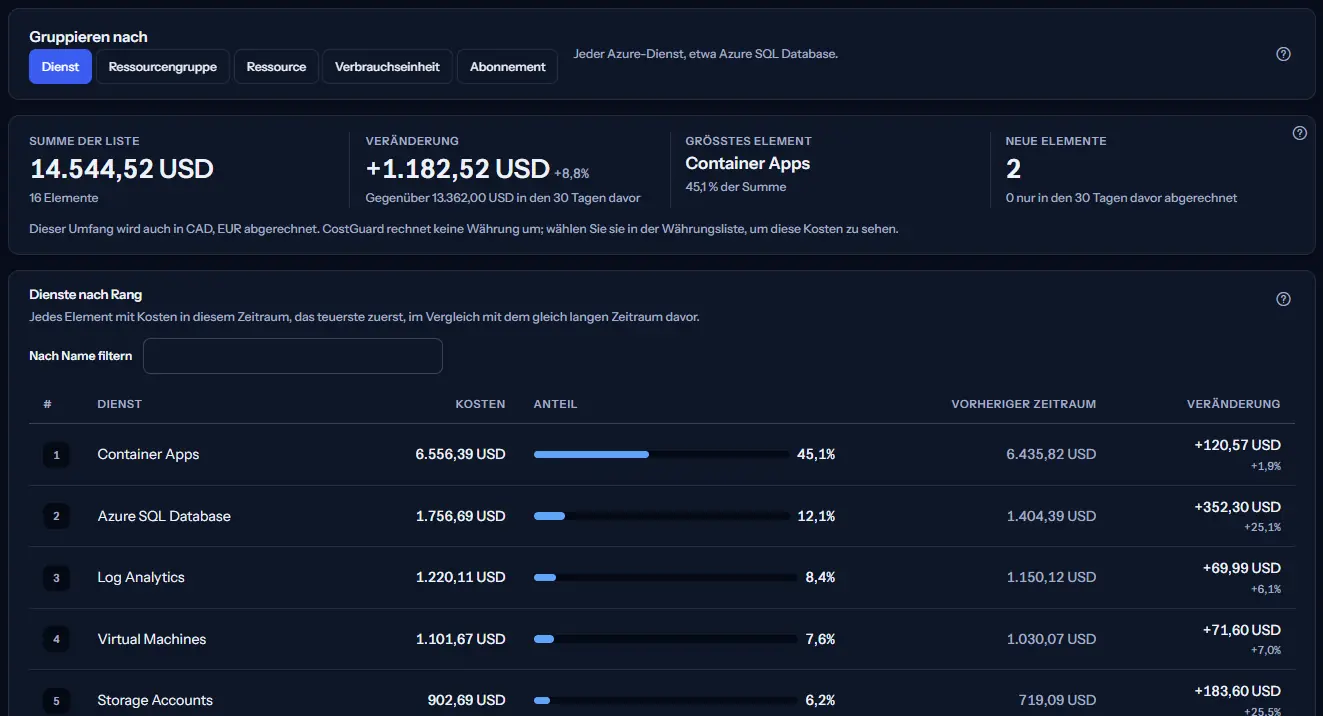
Task: Select the Dienst grouping tab
Action: click(61, 67)
